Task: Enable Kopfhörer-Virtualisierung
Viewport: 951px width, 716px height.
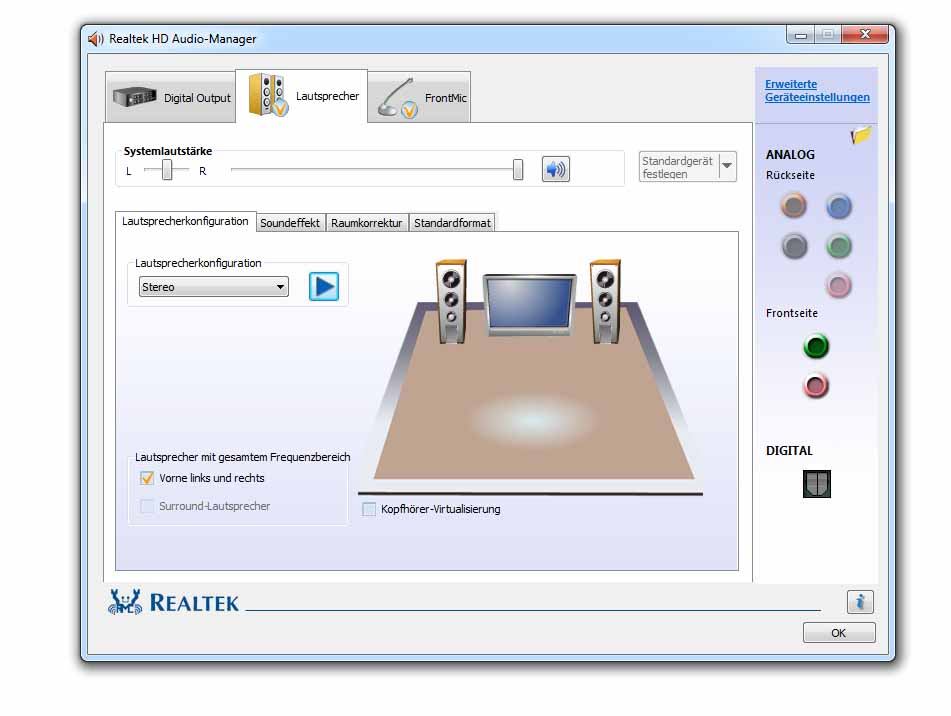Action: point(369,509)
